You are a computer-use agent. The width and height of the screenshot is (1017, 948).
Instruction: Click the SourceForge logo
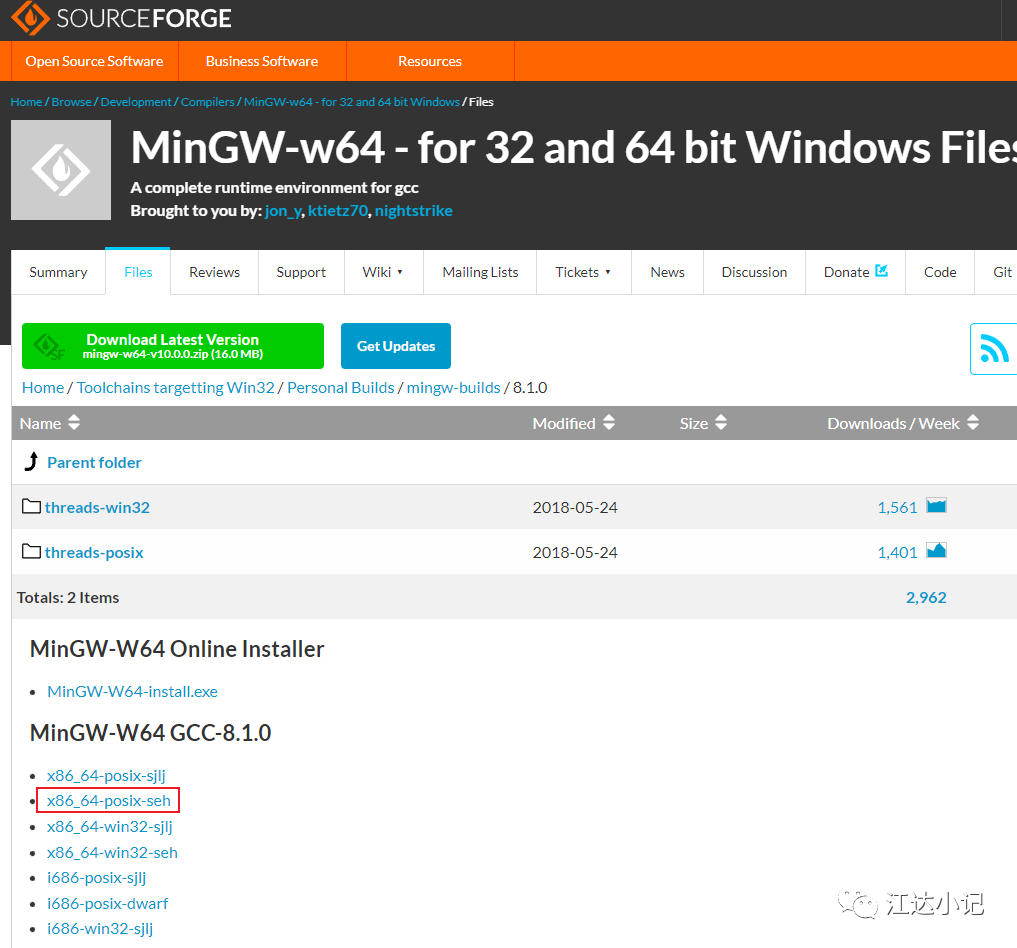coord(121,18)
